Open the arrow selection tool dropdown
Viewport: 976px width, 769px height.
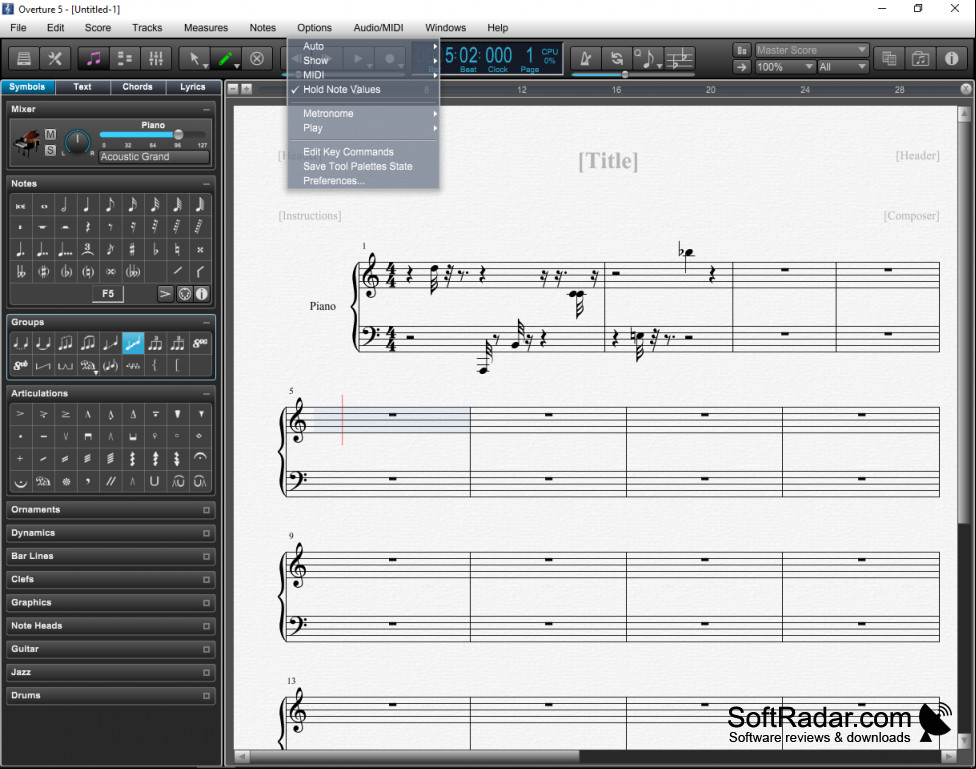pyautogui.click(x=205, y=65)
